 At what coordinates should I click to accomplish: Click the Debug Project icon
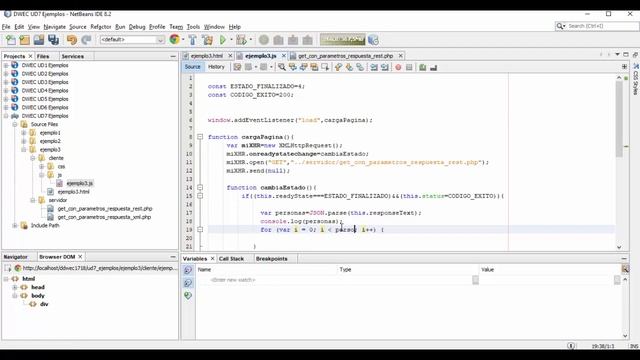point(241,40)
